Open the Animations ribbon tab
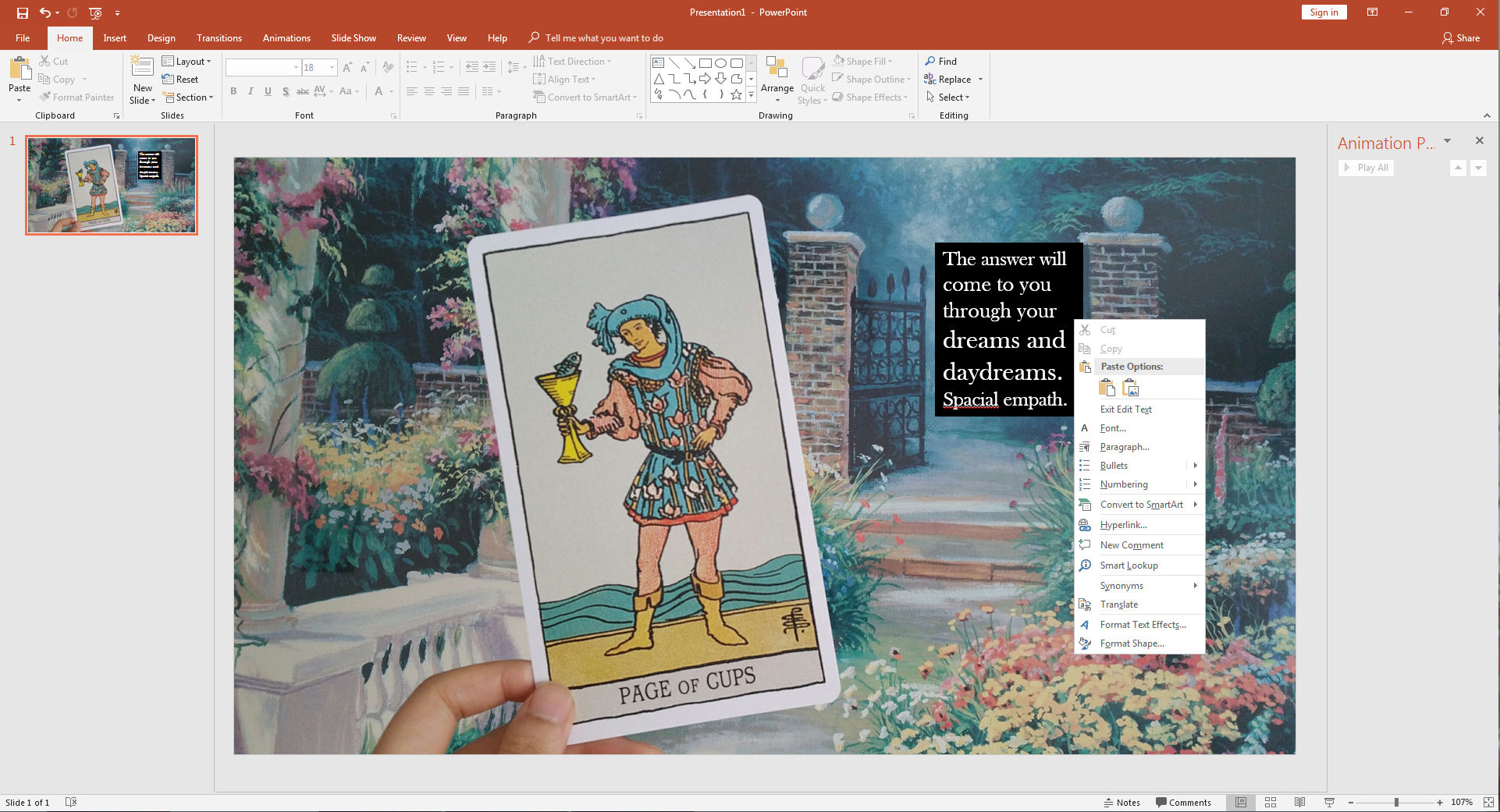The width and height of the screenshot is (1500, 812). (286, 37)
